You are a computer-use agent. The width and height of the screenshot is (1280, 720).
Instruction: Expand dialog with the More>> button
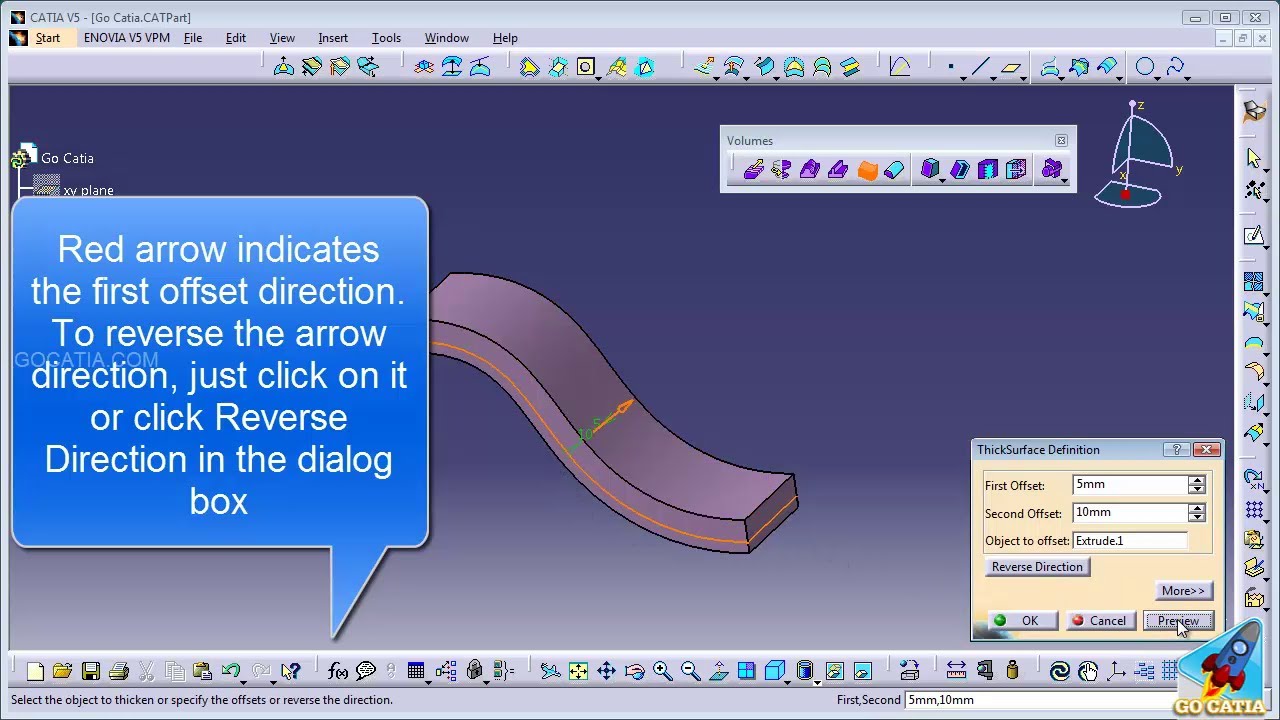[x=1184, y=591]
